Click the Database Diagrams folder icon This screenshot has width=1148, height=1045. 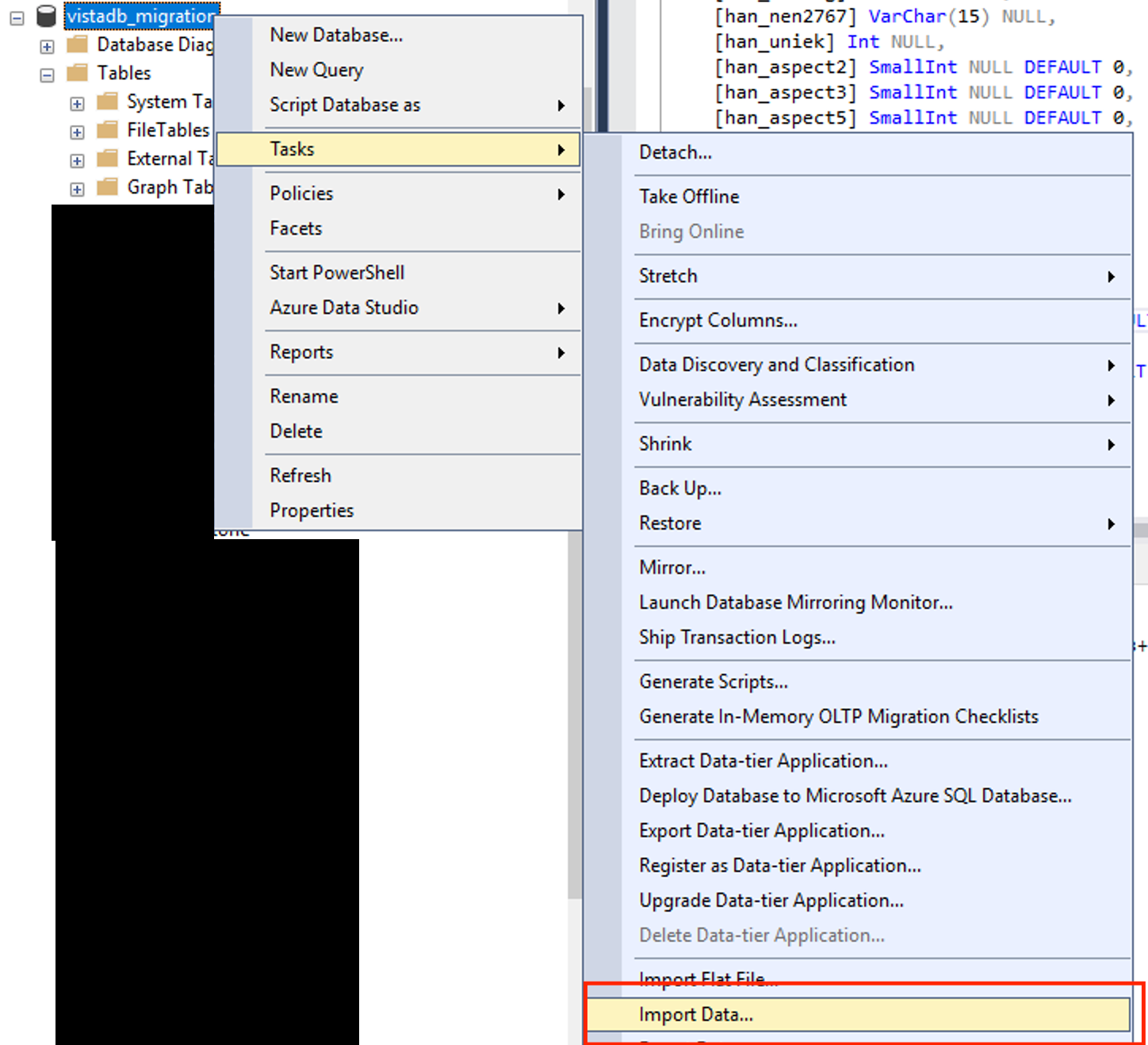(77, 44)
